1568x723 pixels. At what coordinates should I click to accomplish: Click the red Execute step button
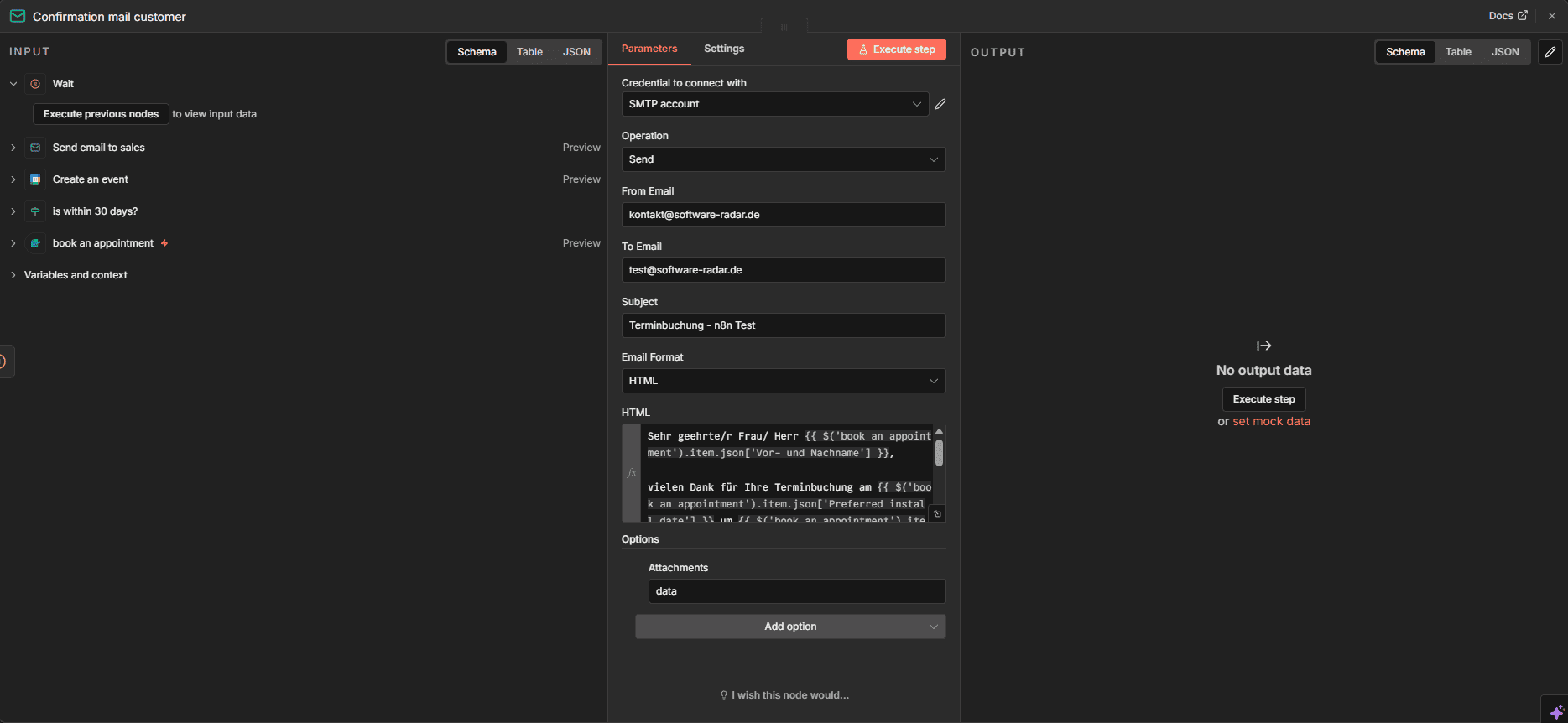pos(896,49)
